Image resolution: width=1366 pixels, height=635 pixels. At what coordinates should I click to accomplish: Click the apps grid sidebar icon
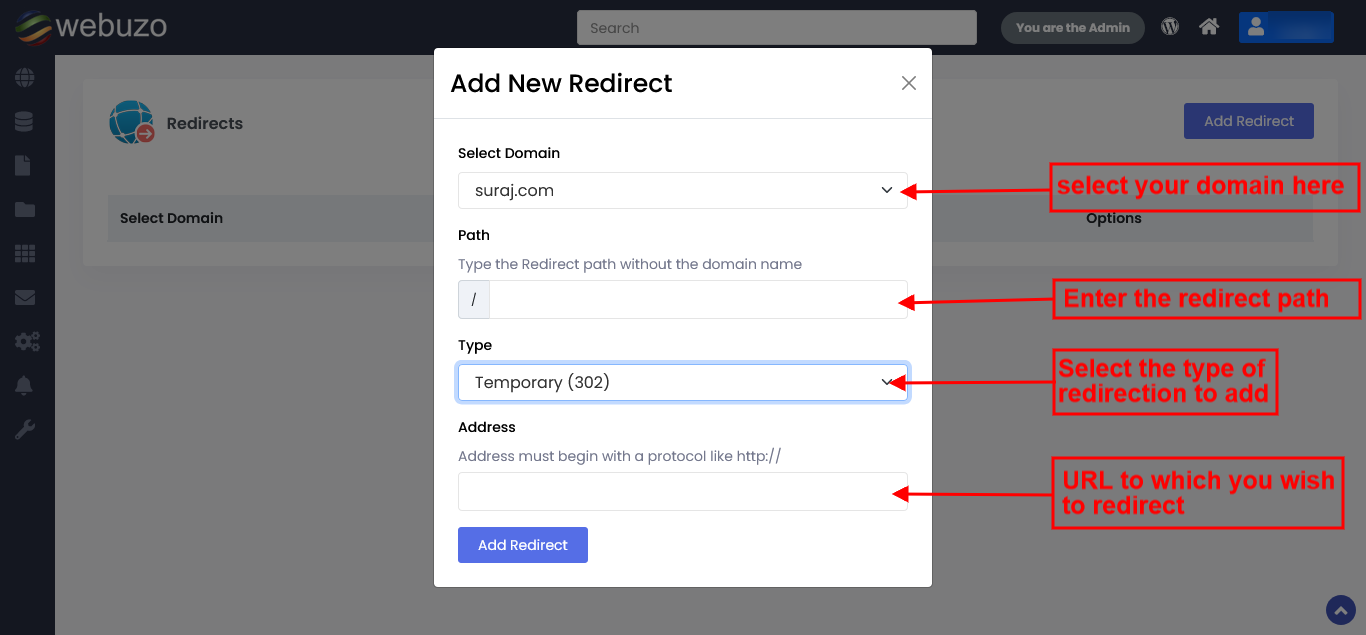point(24,253)
